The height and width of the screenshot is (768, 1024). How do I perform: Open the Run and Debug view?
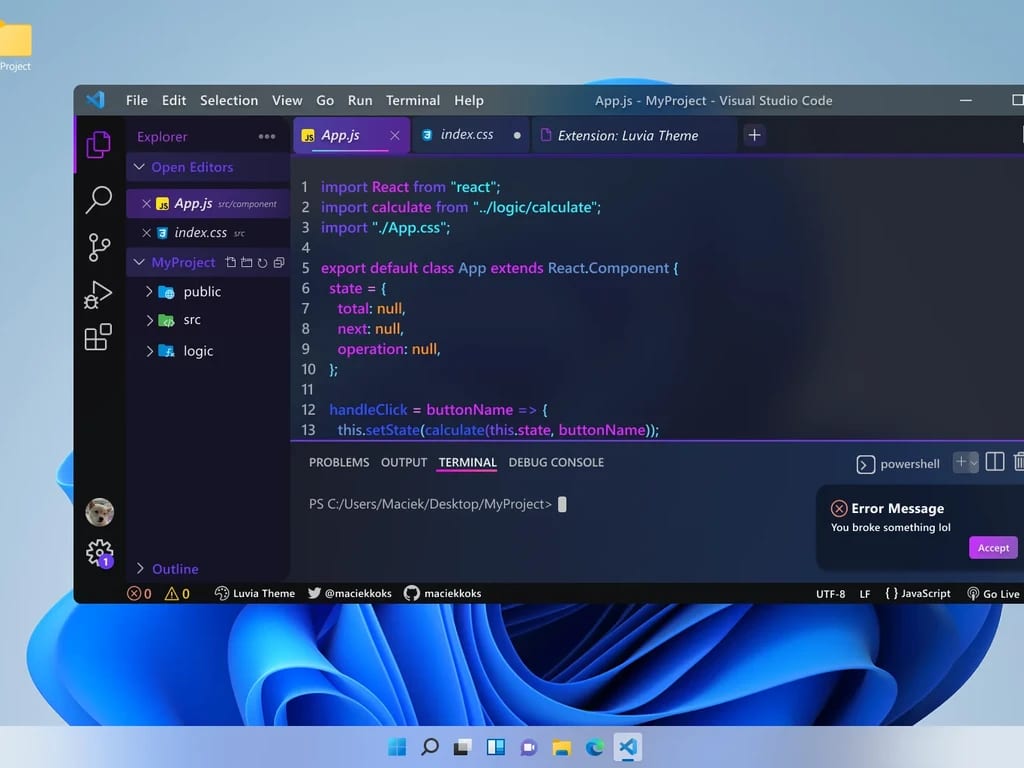click(x=98, y=295)
